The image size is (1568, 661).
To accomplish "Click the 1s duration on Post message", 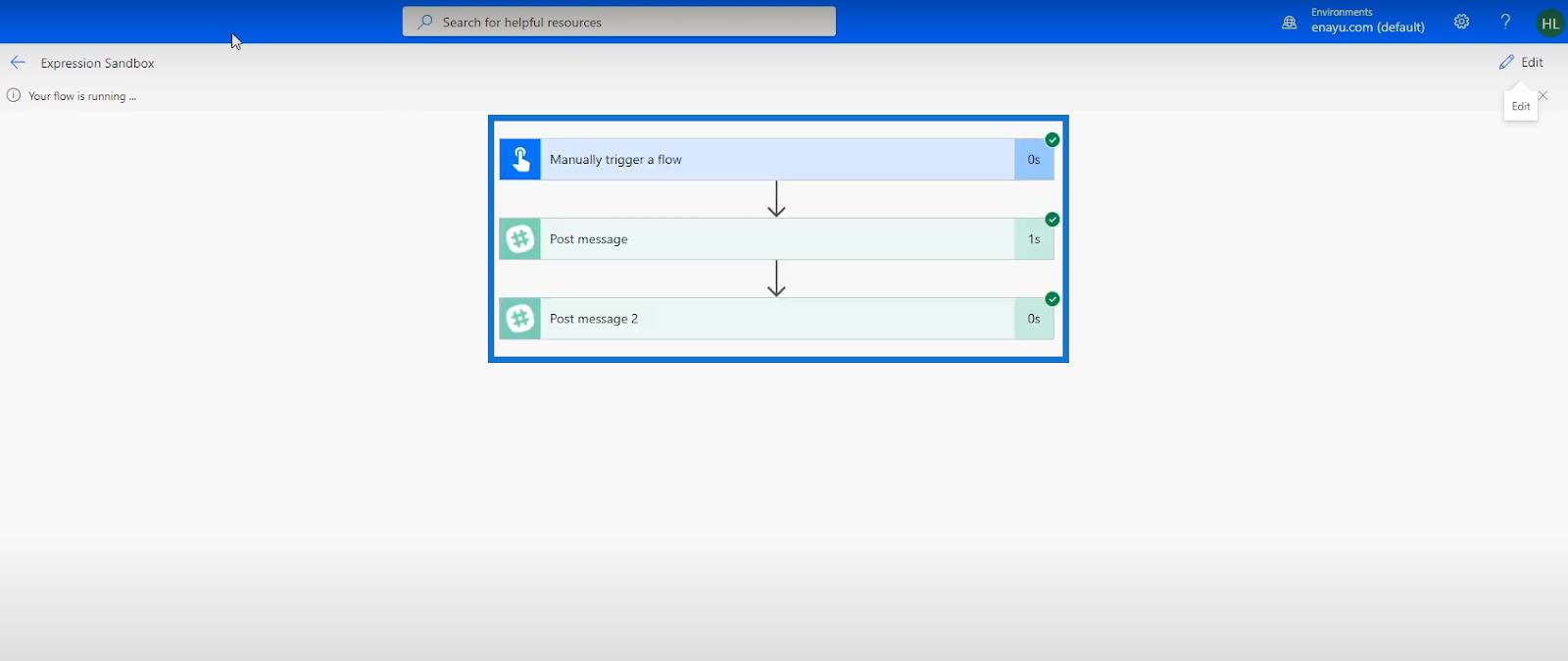I will click(x=1034, y=239).
